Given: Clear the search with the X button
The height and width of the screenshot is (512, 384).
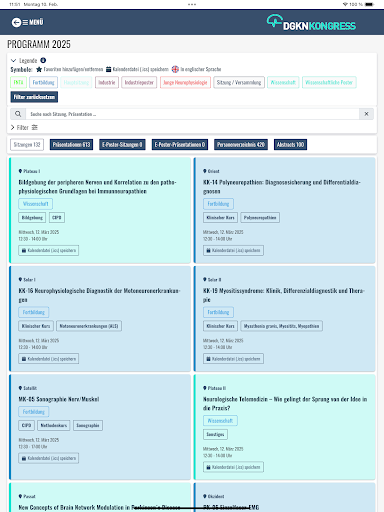Looking at the screenshot, I should 366,114.
